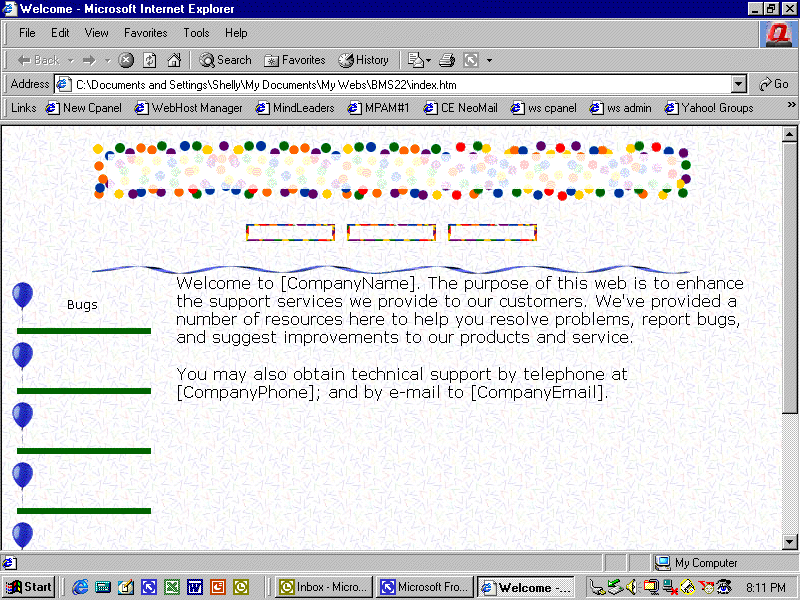The image size is (800, 600).
Task: Click the Back arrow button
Action: click(38, 60)
